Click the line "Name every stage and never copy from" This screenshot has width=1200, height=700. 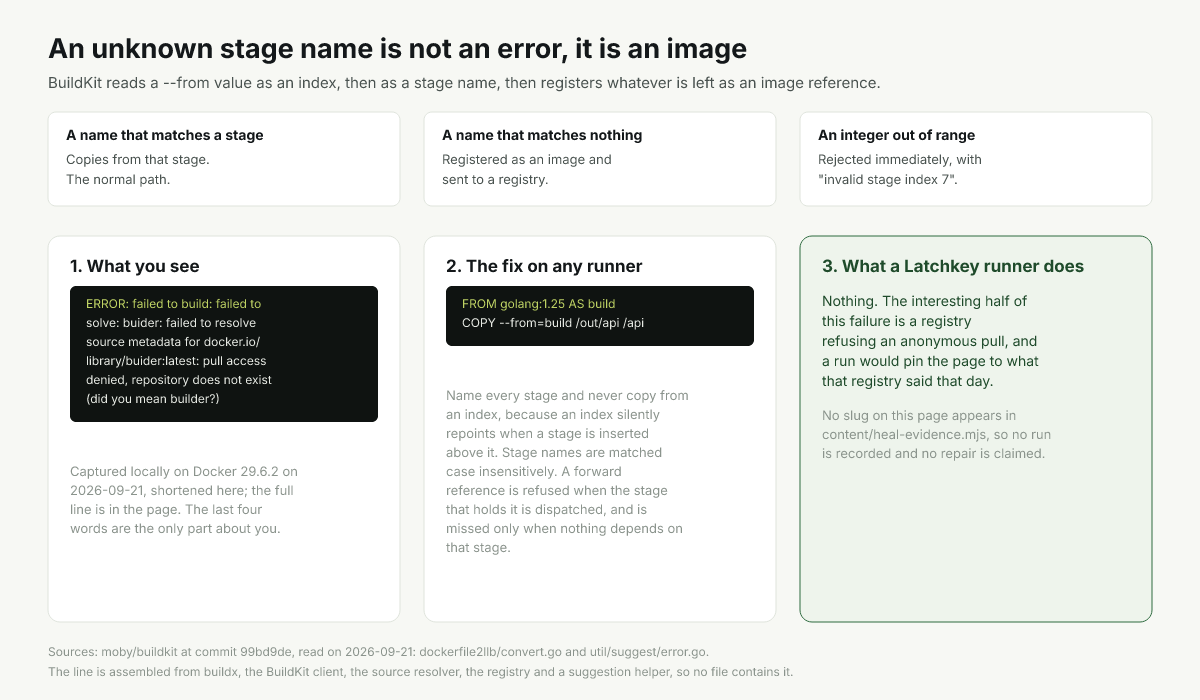[x=567, y=395]
